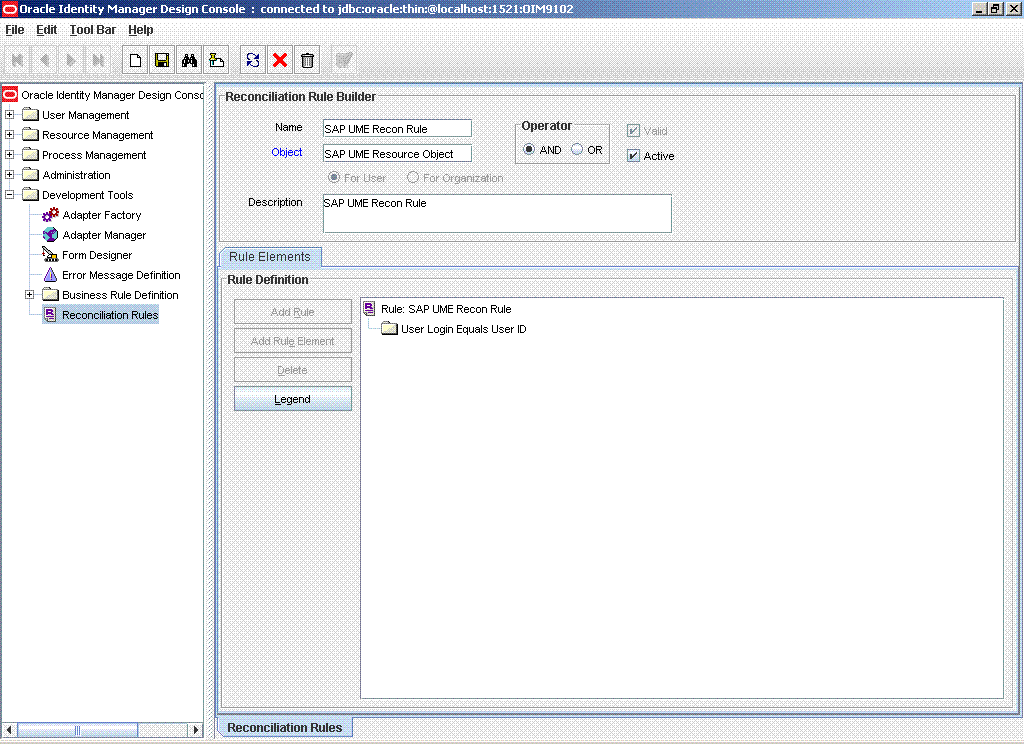Image resolution: width=1024 pixels, height=744 pixels.
Task: Select Error Message Definition in the tree
Action: 121,275
